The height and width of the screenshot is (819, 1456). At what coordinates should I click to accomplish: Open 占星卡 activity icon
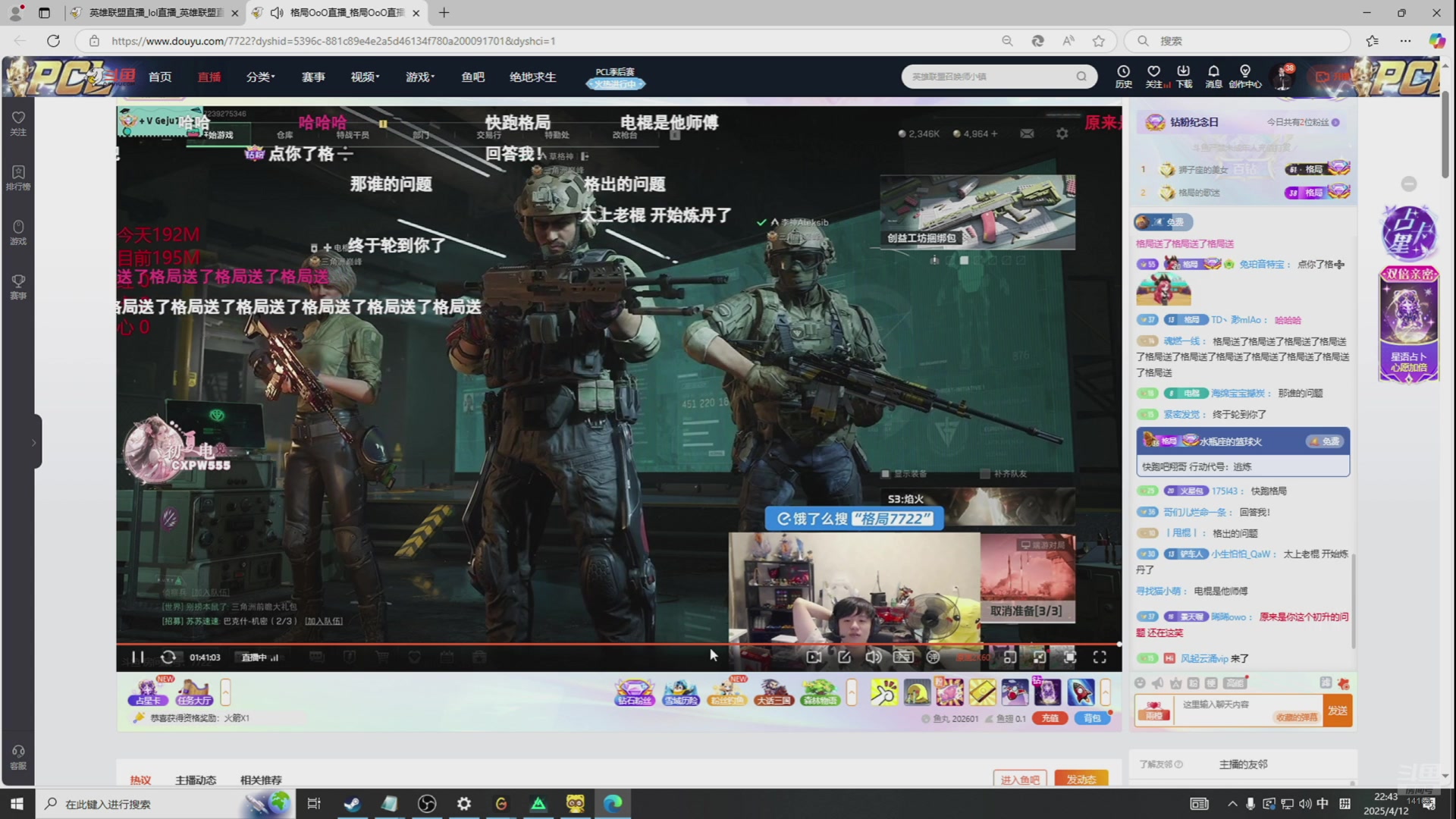click(x=148, y=692)
